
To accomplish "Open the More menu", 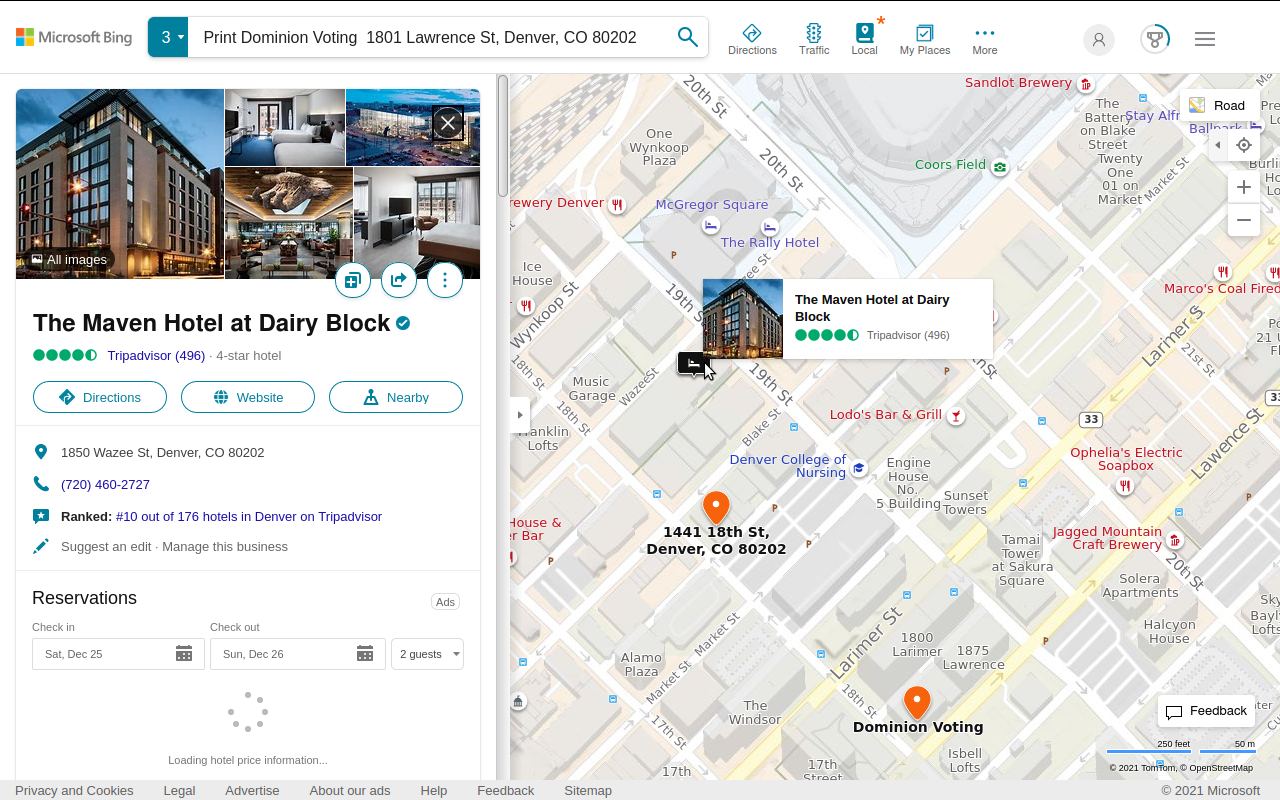I will coord(985,39).
